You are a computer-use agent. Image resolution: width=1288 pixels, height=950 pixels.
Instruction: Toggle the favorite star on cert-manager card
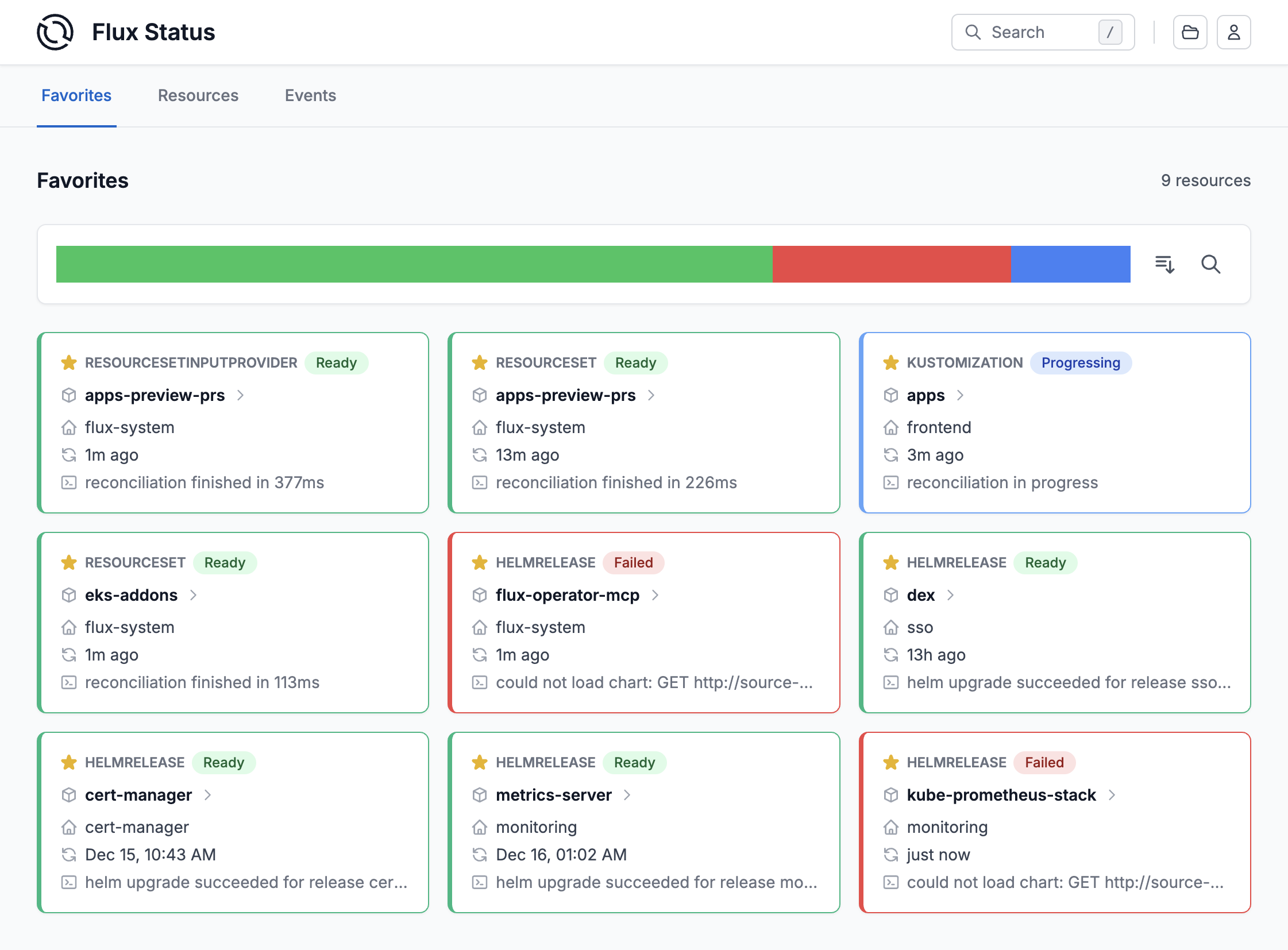point(68,763)
